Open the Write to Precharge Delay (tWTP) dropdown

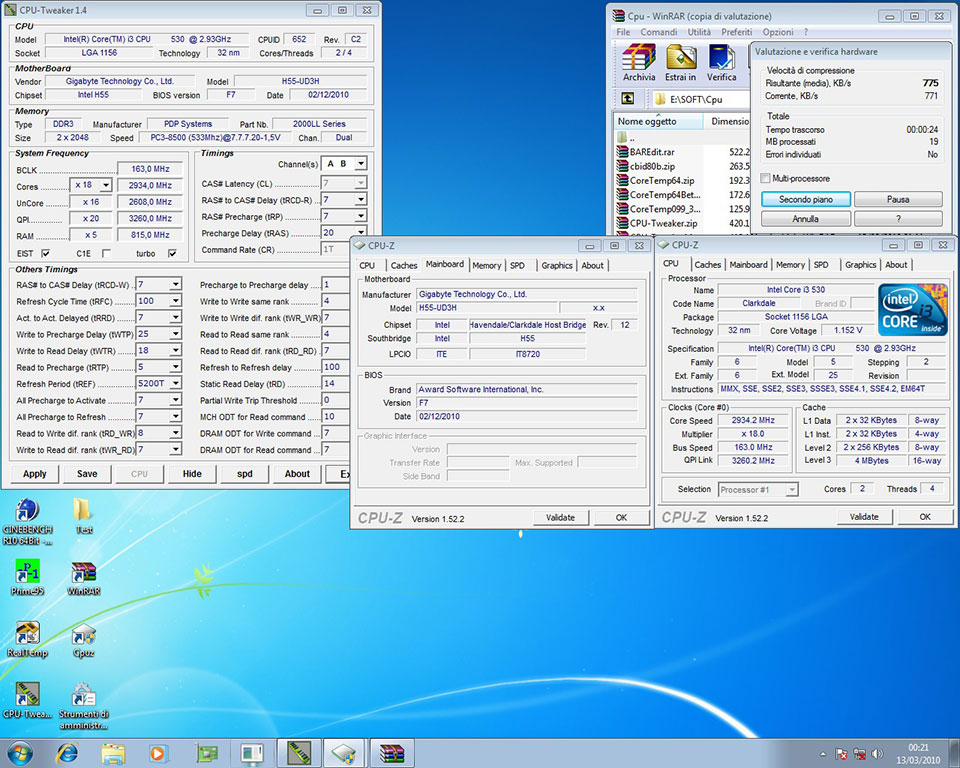tap(176, 334)
